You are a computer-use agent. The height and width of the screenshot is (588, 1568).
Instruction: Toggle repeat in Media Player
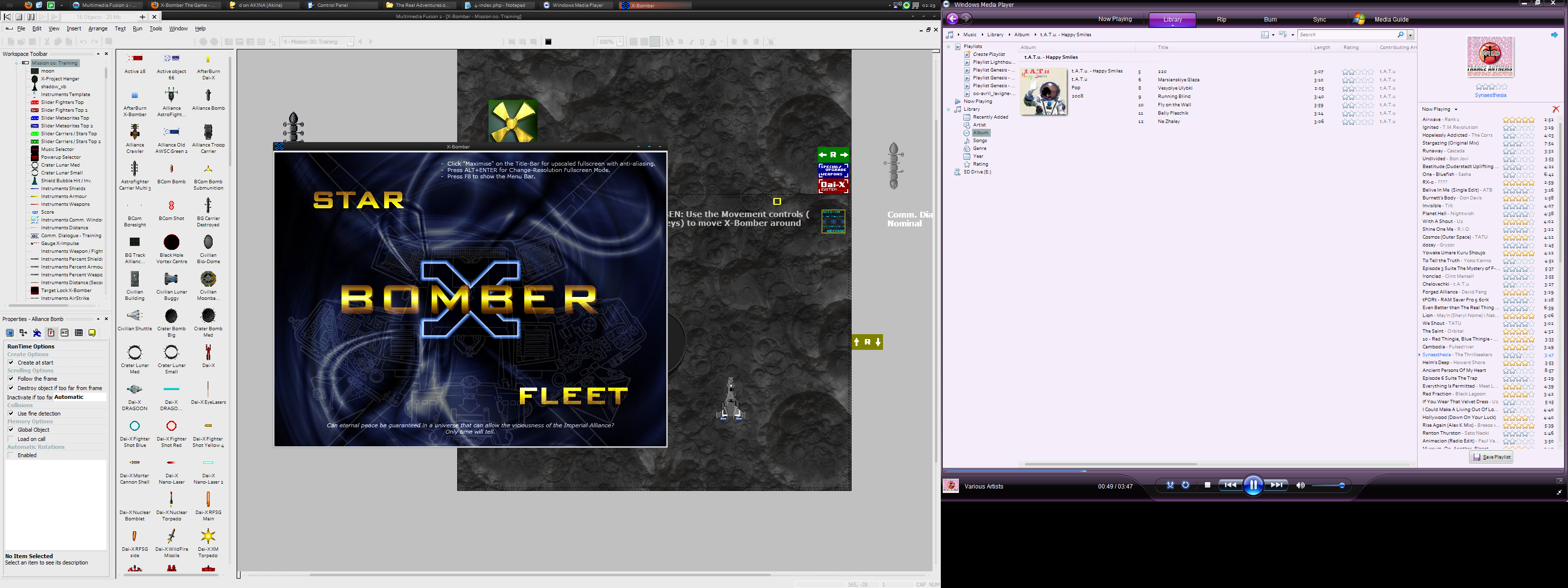point(1186,485)
